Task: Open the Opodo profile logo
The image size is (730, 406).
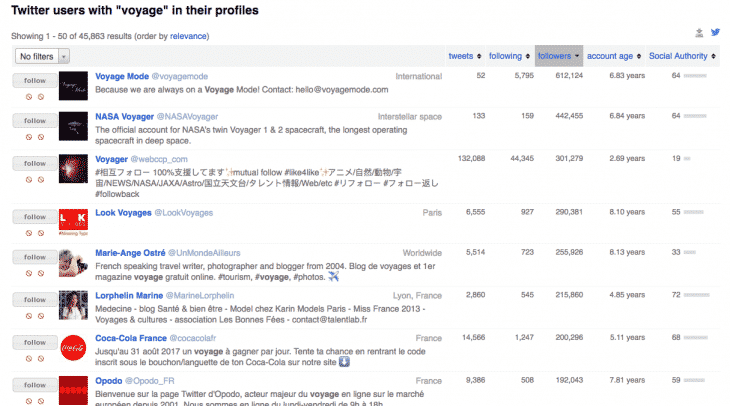Action: [x=74, y=389]
